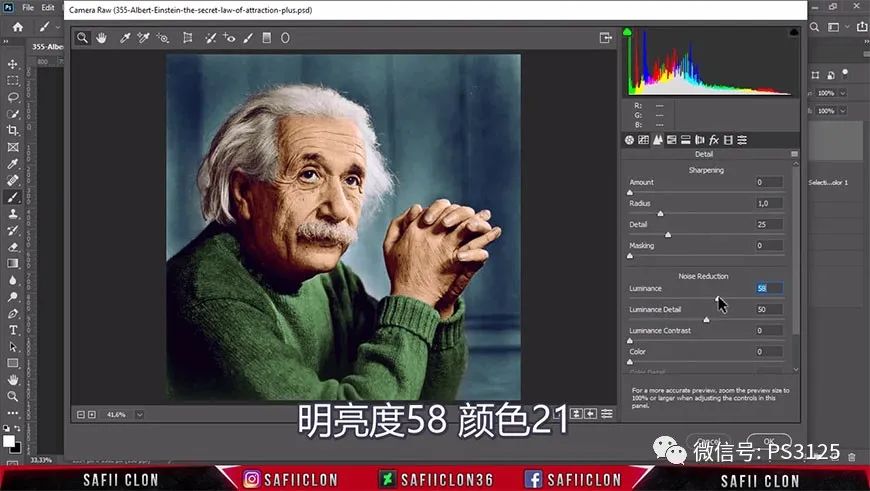Toggle shadow clipping warning in histogram

pos(627,32)
